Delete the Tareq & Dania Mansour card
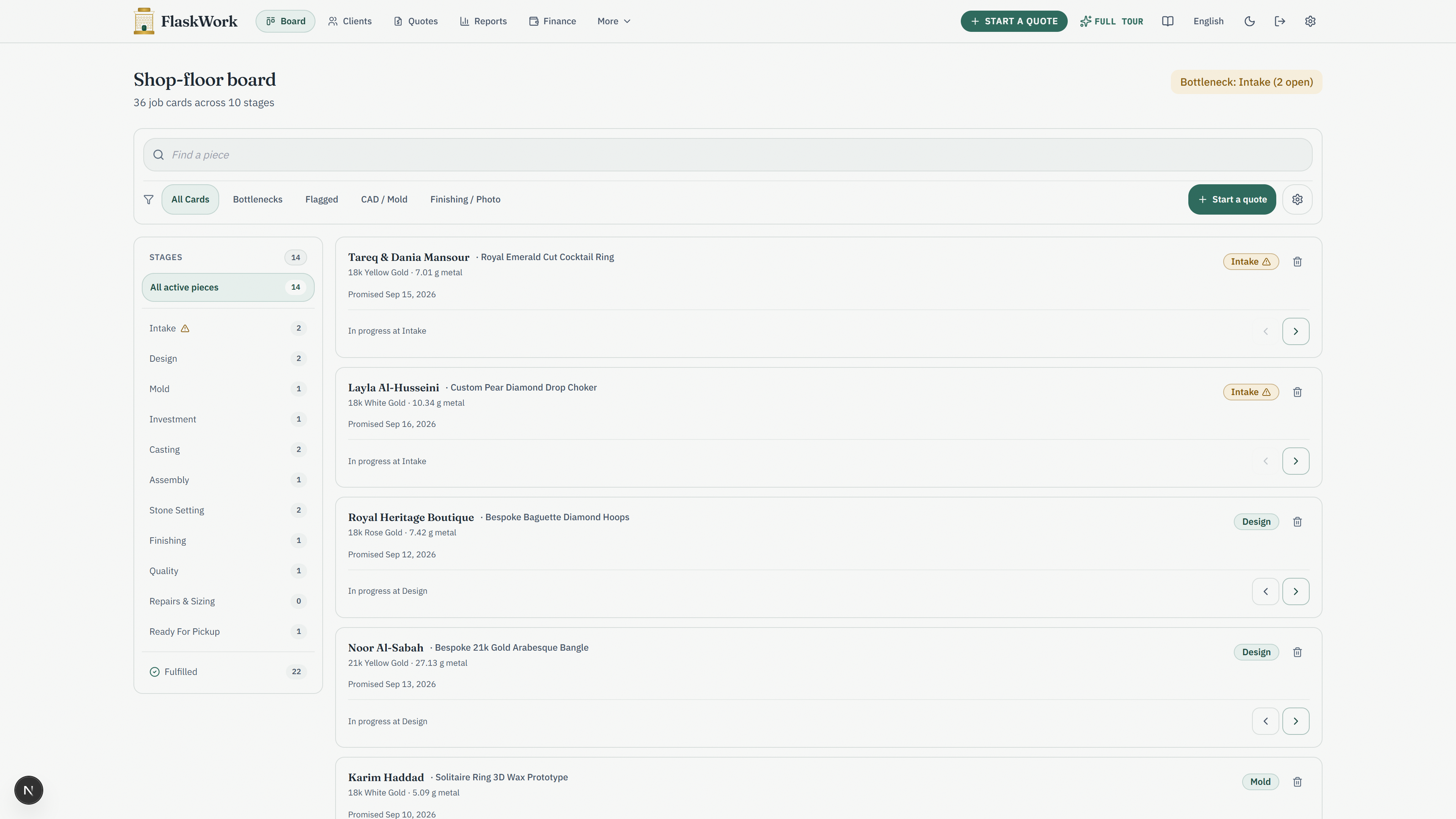The height and width of the screenshot is (819, 1456). click(x=1297, y=262)
